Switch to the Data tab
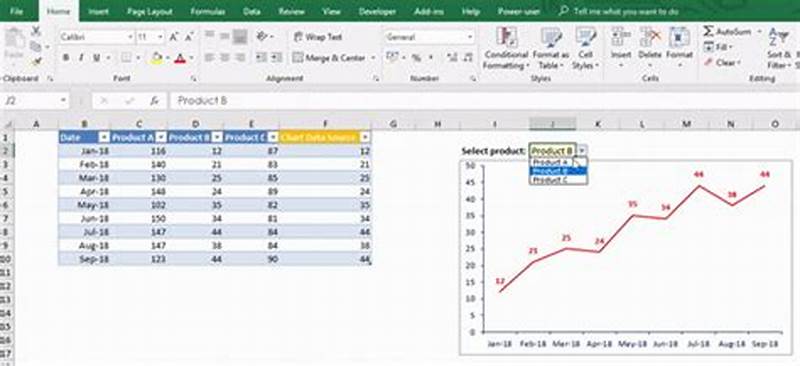 (x=252, y=11)
